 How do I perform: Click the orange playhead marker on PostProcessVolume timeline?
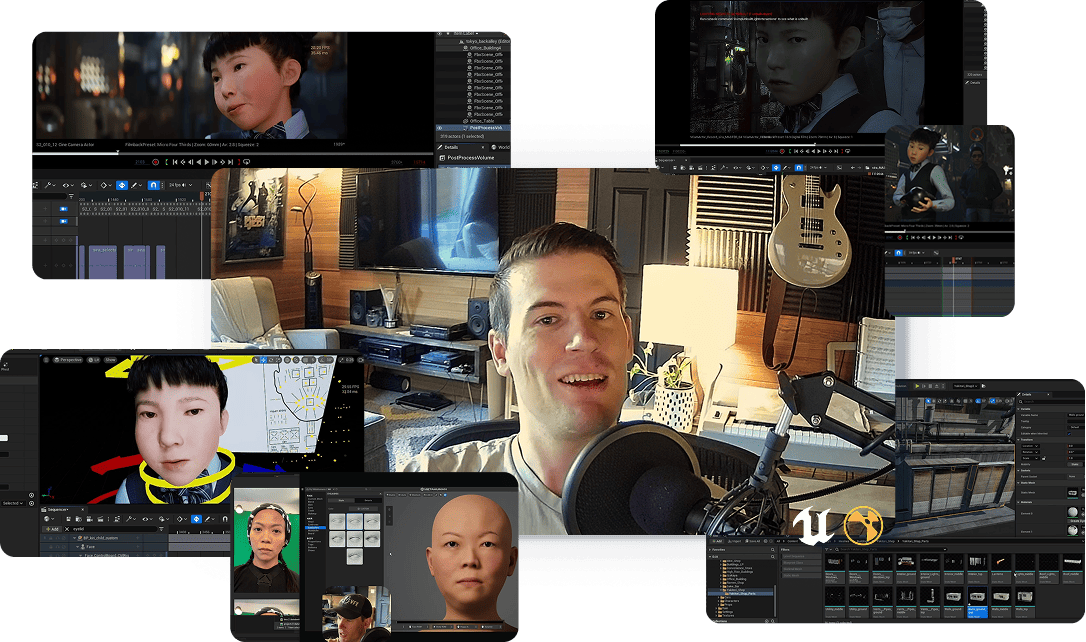click(202, 196)
